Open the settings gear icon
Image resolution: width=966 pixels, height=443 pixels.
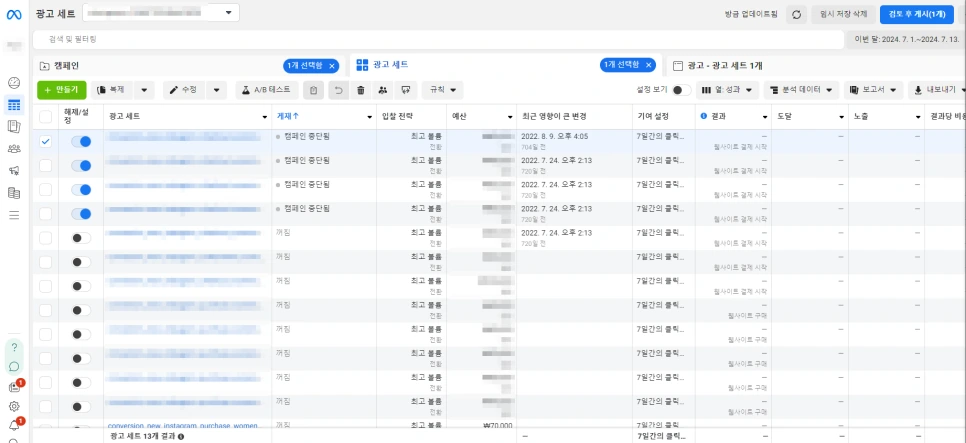(14, 407)
